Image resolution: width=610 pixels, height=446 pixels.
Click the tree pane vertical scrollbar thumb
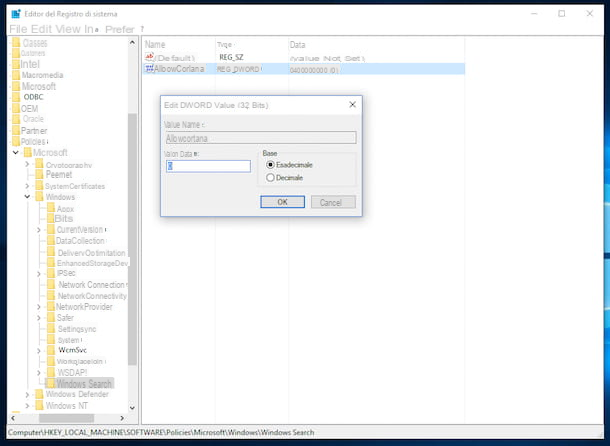coord(132,239)
